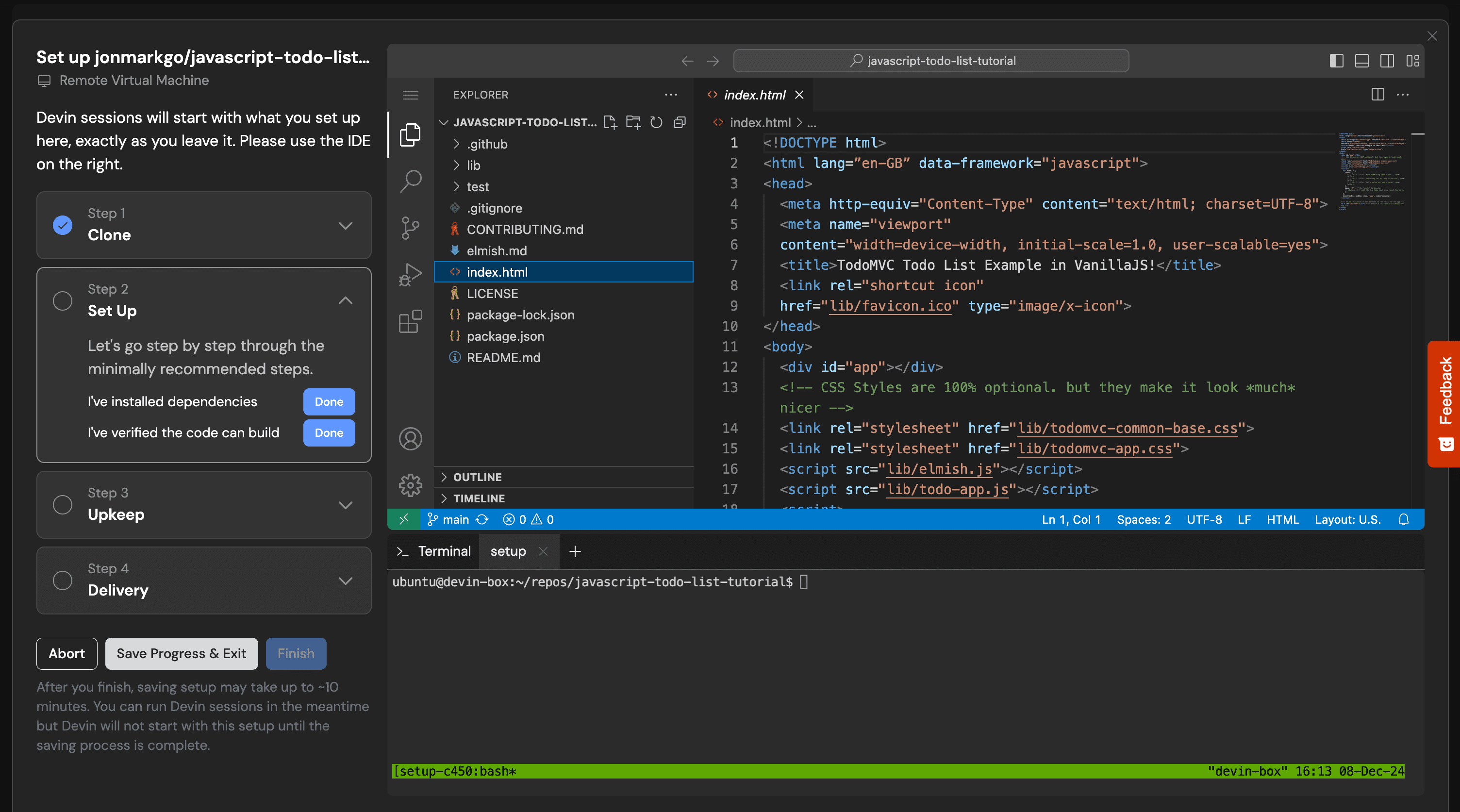Open elmish.md in the explorer
This screenshot has height=812, width=1460.
[x=564, y=251]
